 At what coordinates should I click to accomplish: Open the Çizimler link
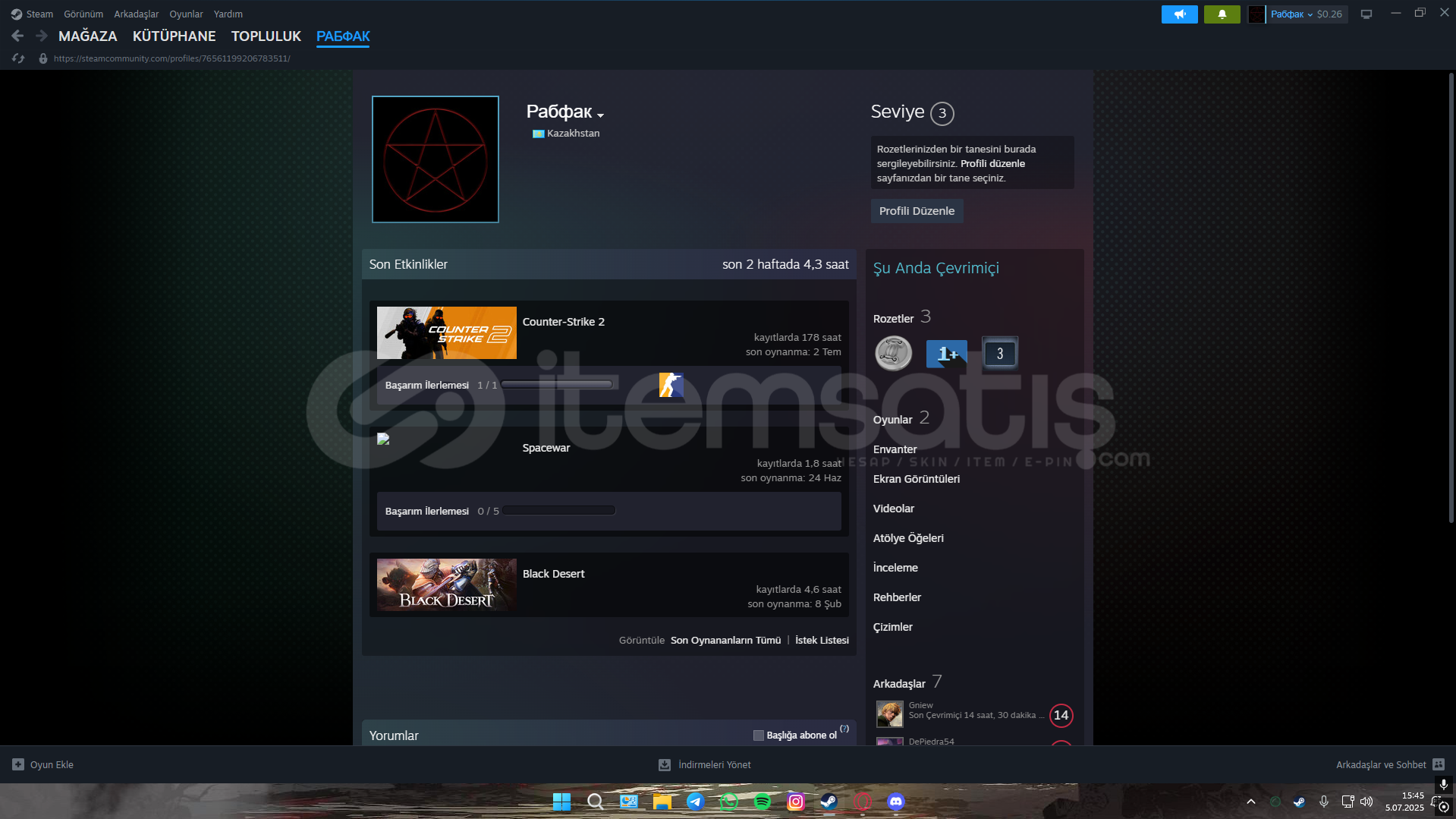click(892, 627)
